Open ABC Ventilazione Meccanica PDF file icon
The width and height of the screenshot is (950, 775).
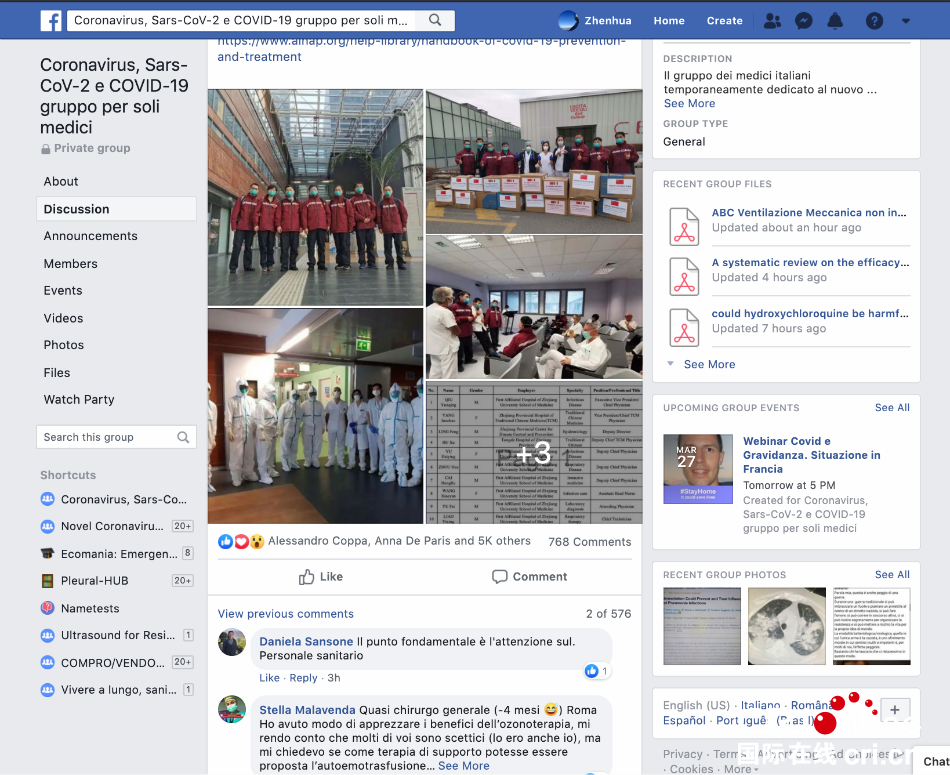tap(684, 226)
